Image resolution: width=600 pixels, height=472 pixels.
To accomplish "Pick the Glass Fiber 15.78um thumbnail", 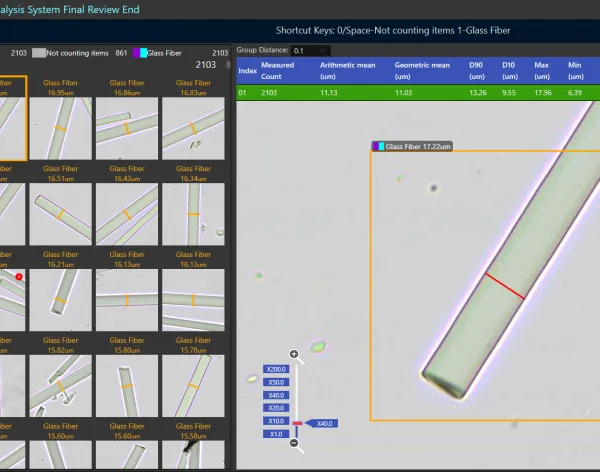I will pos(193,385).
